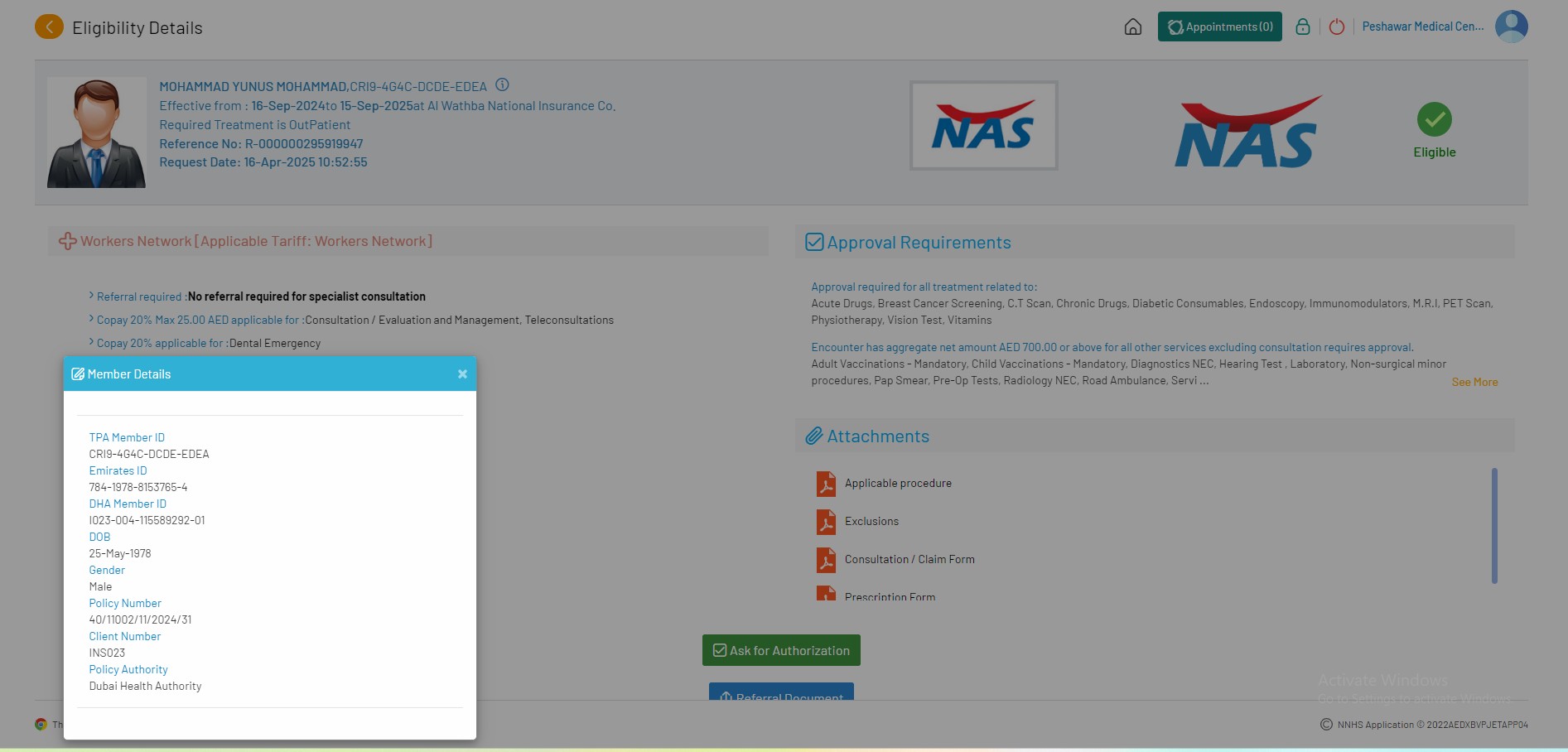The width and height of the screenshot is (1568, 752).
Task: Click the Gender value Male
Action: coord(100,586)
